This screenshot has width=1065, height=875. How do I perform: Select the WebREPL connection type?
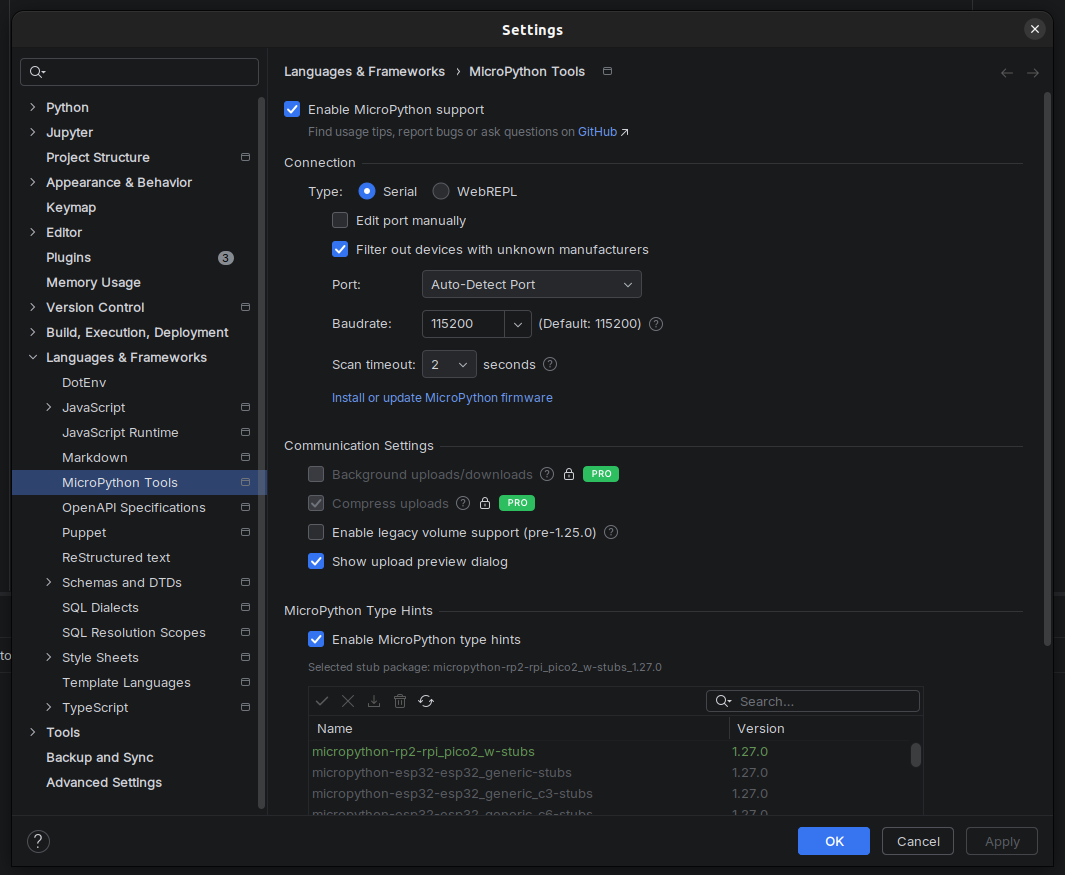(x=441, y=192)
